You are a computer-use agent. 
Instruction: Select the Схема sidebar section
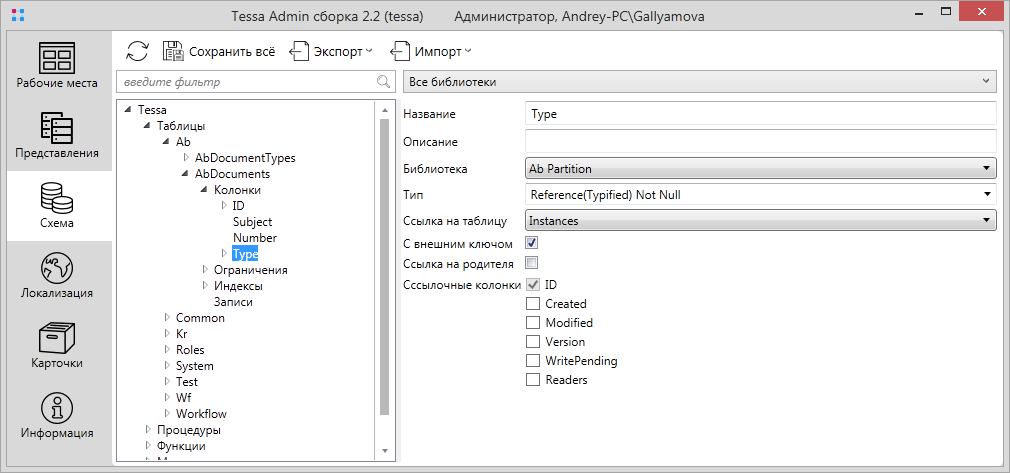tap(57, 205)
